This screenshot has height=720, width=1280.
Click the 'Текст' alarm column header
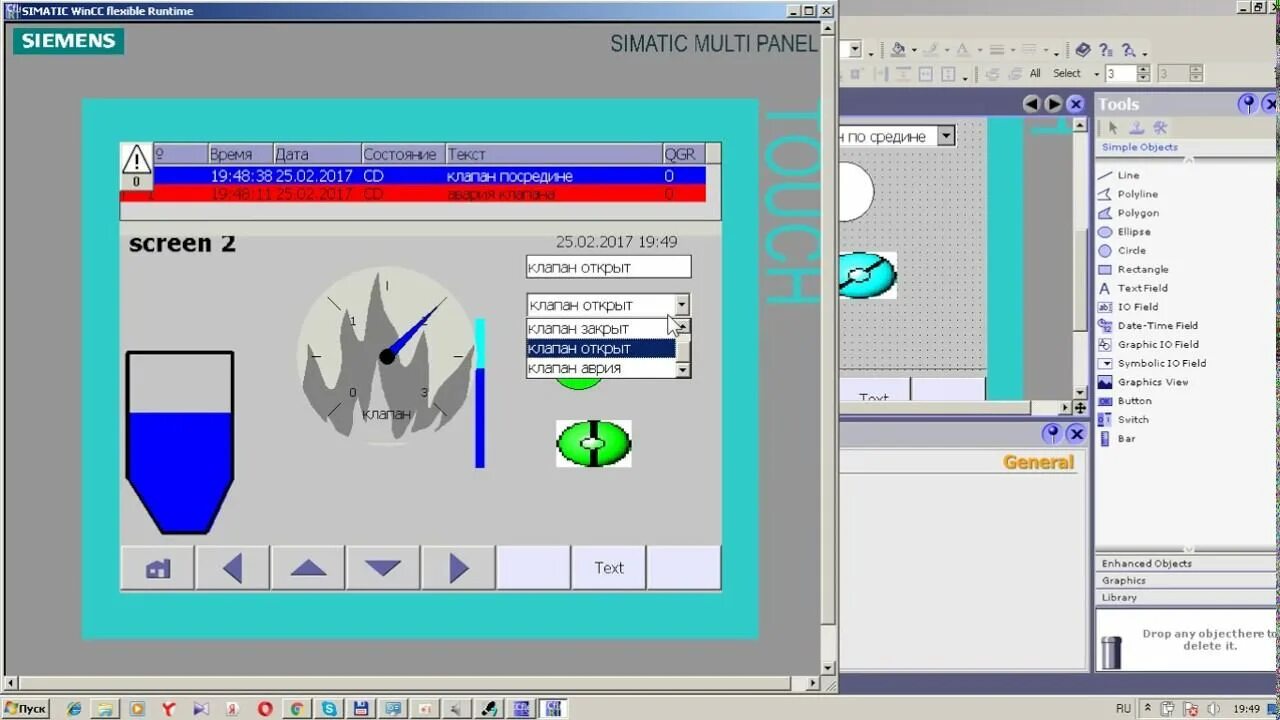click(553, 154)
